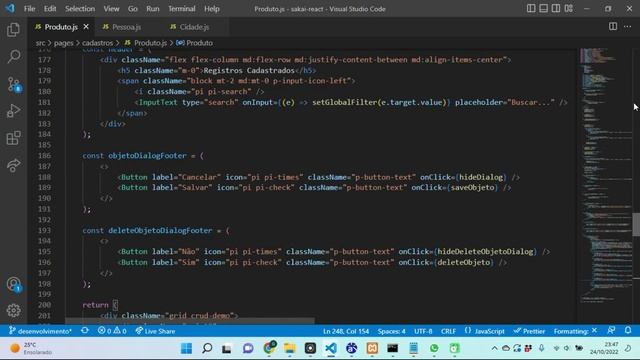Toggle the primary side bar layout
The height and width of the screenshot is (360, 640).
pos(531,9)
